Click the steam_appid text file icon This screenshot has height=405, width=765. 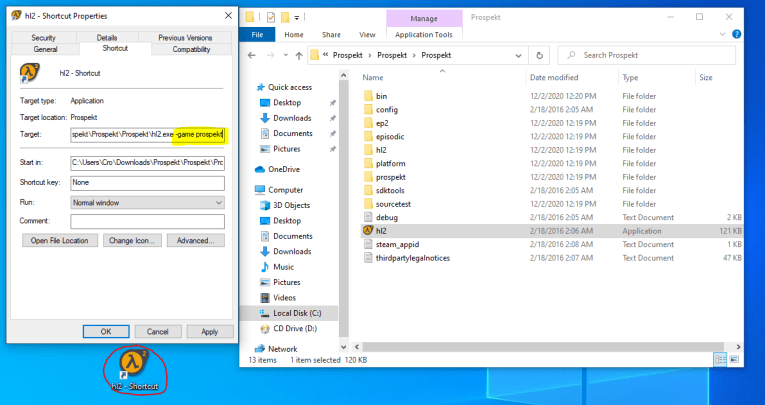point(368,244)
